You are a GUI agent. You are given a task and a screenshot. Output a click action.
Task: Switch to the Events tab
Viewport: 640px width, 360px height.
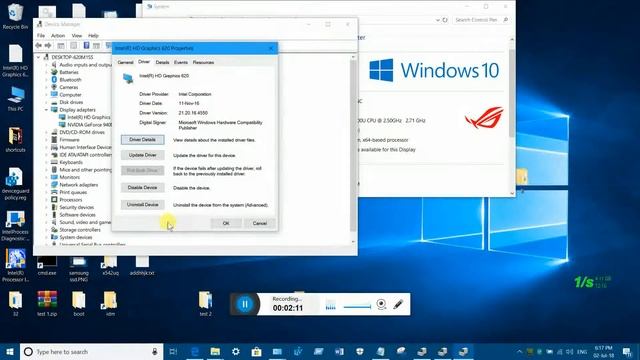tap(180, 62)
